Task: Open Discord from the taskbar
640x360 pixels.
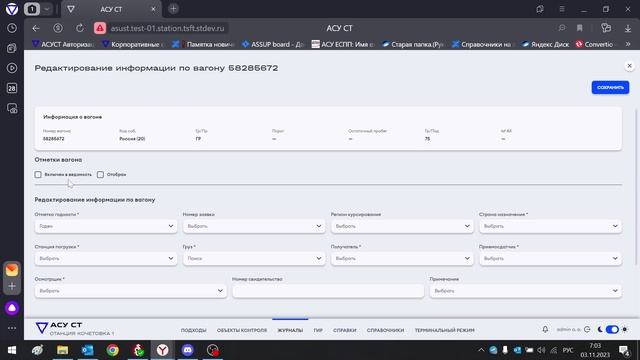Action: pos(188,350)
